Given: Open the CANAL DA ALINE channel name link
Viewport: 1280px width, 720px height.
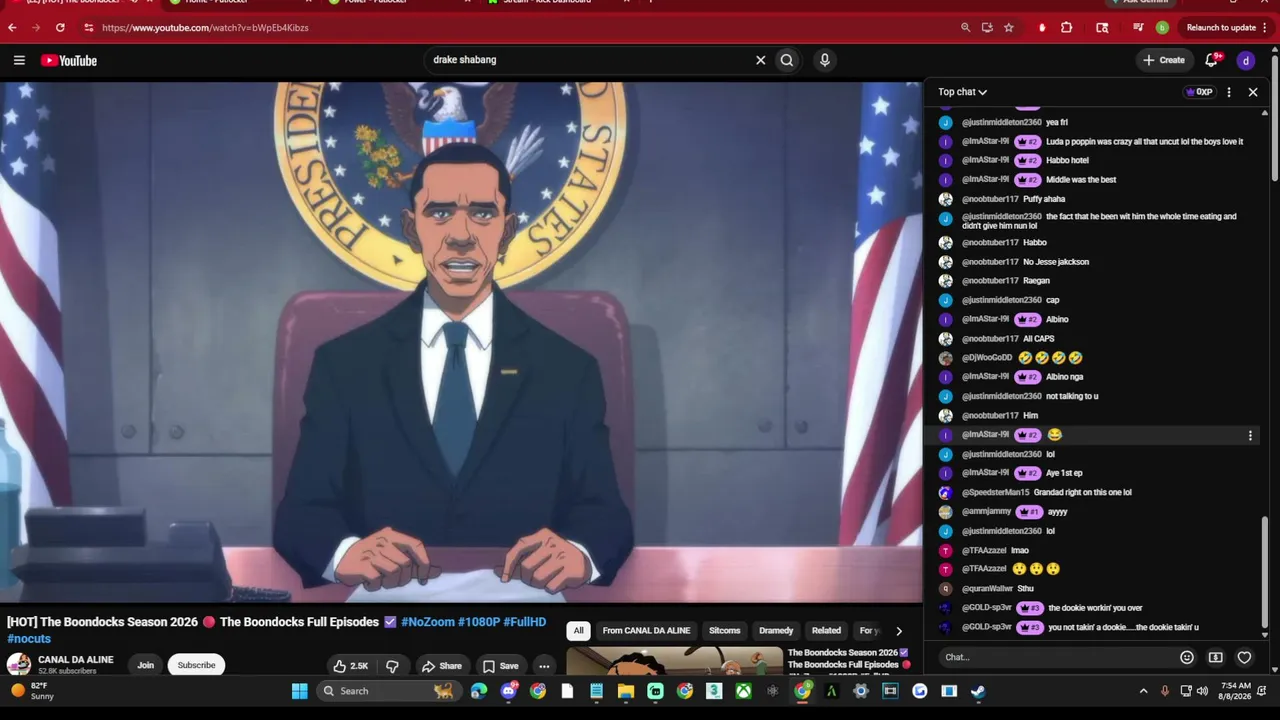Looking at the screenshot, I should pos(75,660).
